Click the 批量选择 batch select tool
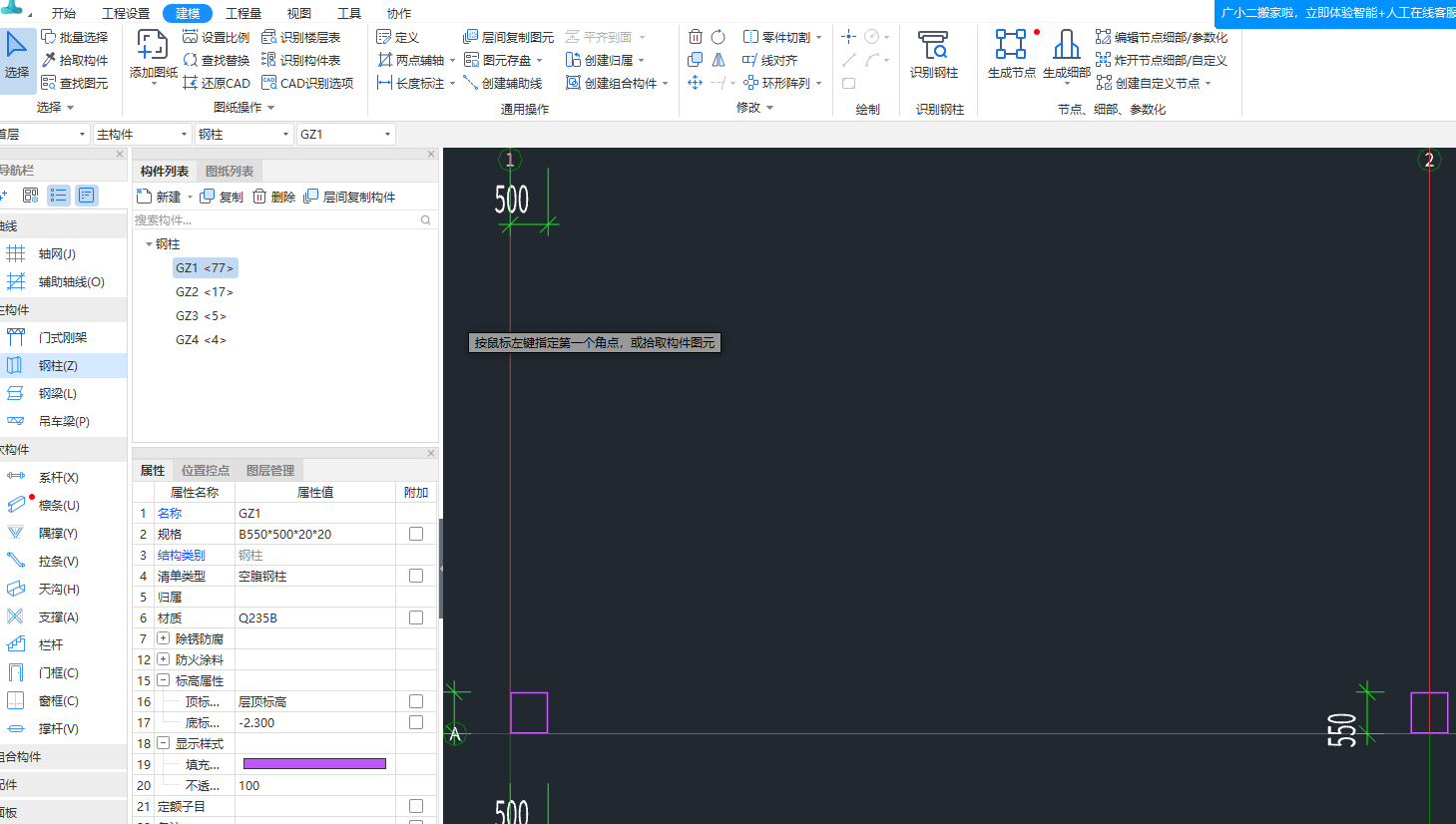Viewport: 1456px width, 824px height. pos(75,37)
